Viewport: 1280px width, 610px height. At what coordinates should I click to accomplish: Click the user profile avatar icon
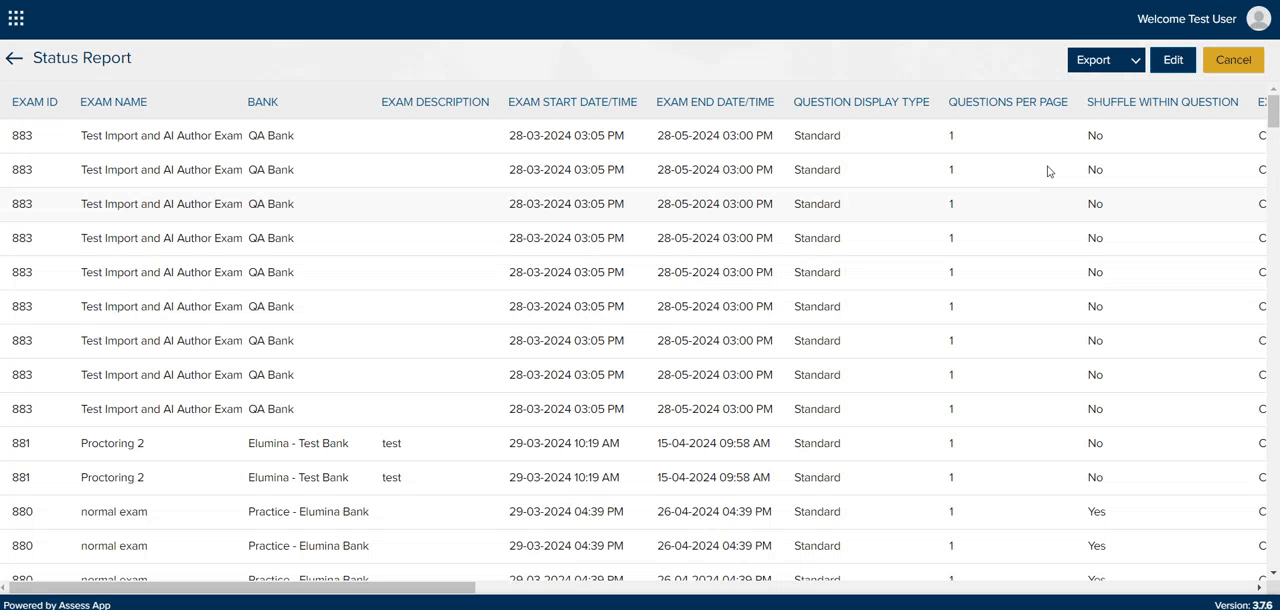click(x=1258, y=19)
